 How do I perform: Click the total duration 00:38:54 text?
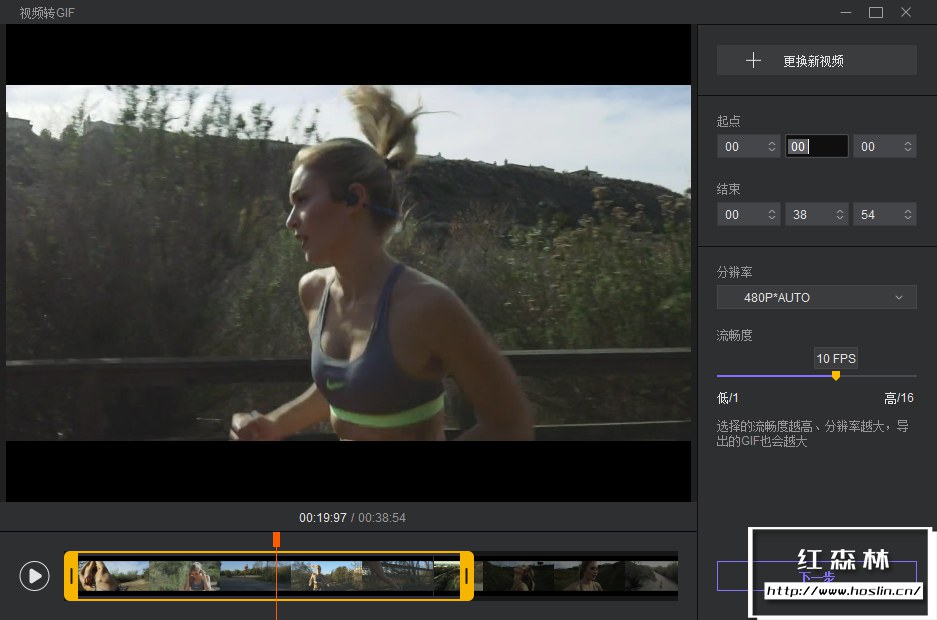tap(382, 518)
